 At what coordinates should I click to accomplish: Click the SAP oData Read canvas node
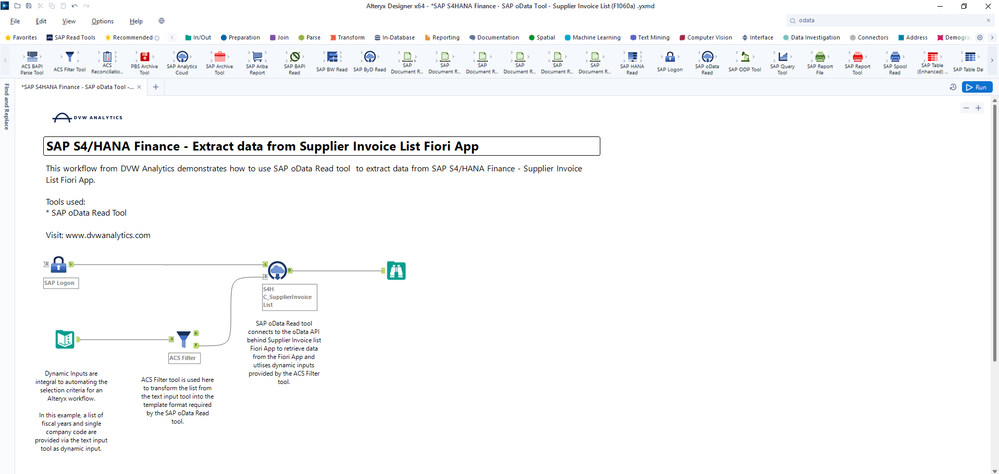277,271
